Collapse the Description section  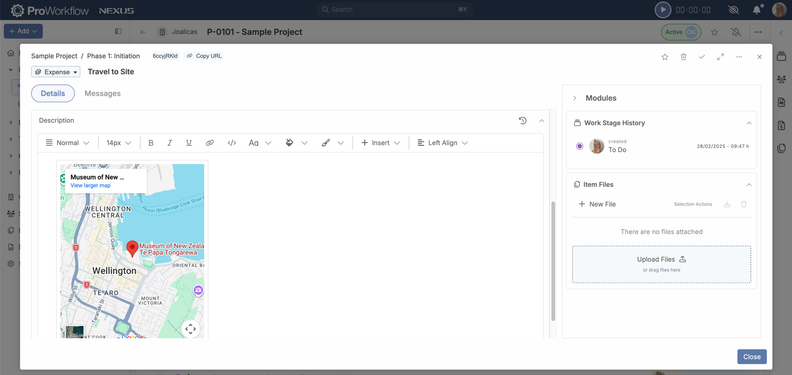pyautogui.click(x=541, y=121)
